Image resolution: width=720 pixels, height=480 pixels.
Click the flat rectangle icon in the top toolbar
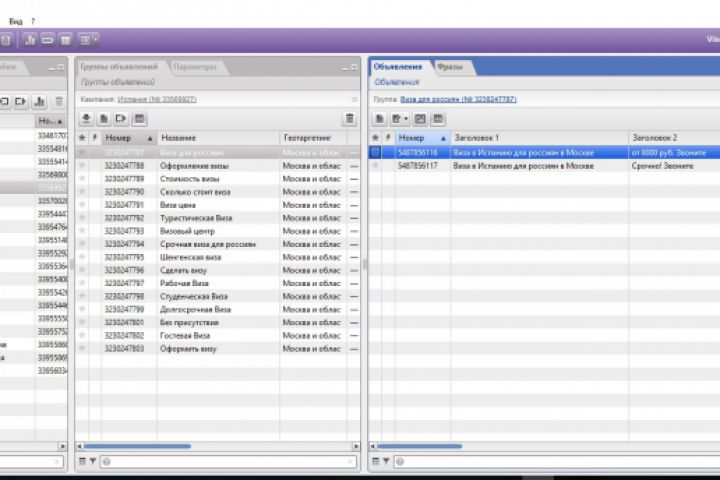pyautogui.click(x=48, y=40)
